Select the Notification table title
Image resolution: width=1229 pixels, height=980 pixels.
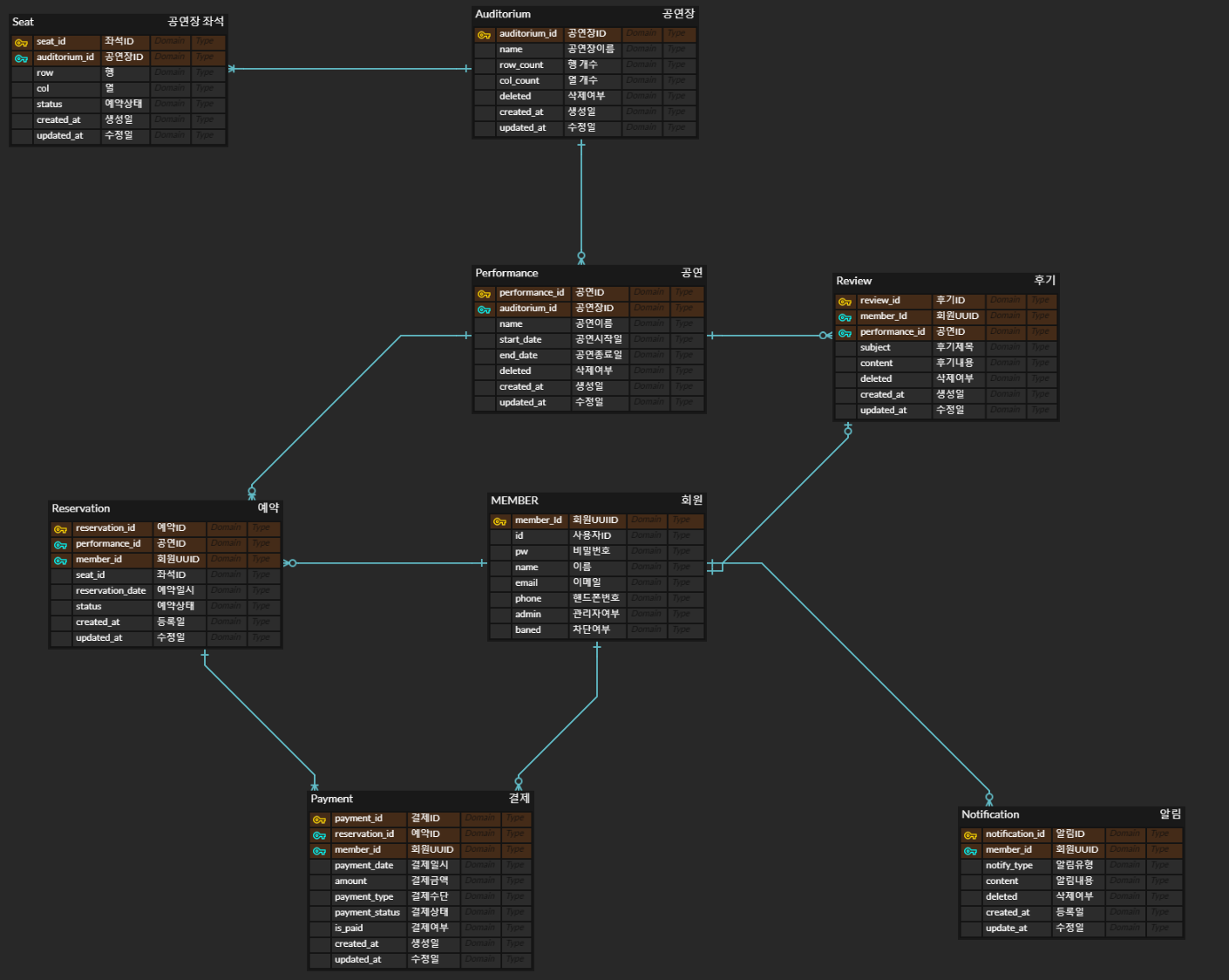990,814
